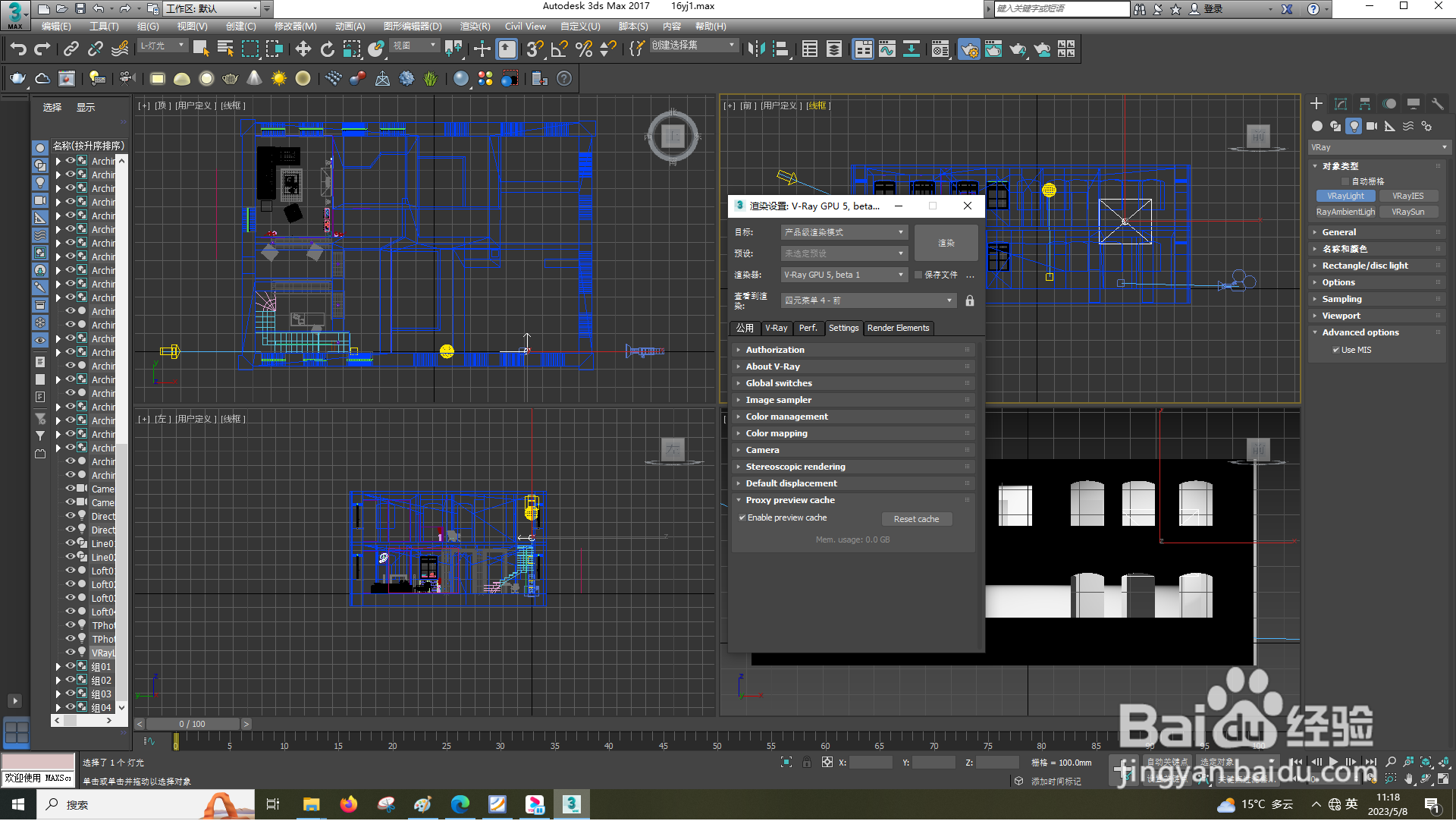Click the Play animation button

pyautogui.click(x=1333, y=763)
